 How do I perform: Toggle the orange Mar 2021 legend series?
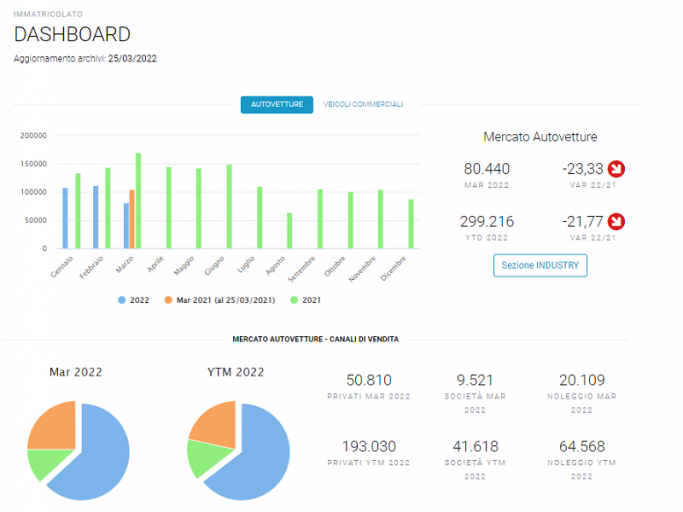[x=220, y=300]
